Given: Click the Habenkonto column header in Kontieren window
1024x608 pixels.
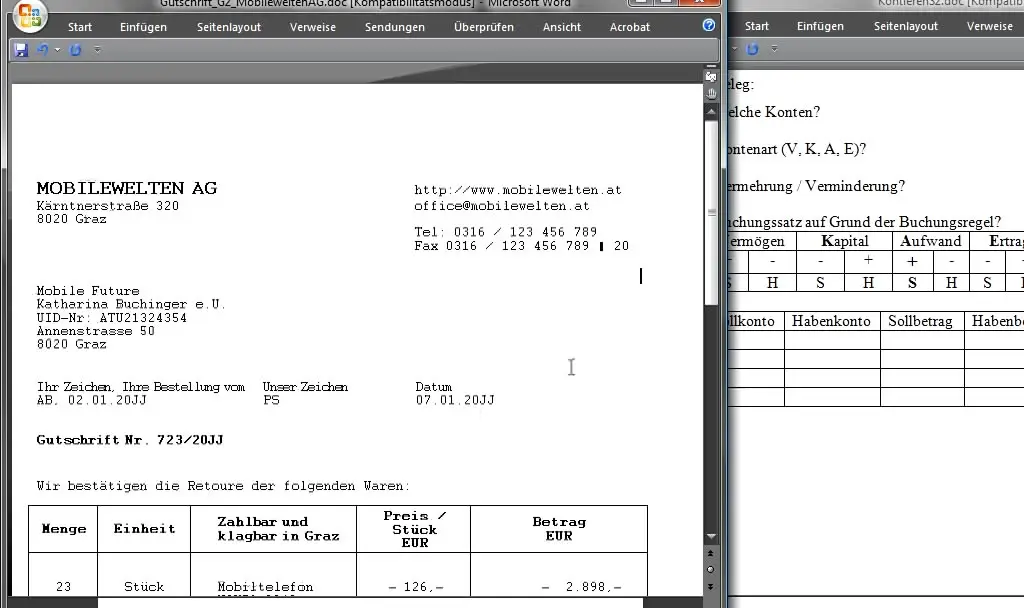Looking at the screenshot, I should click(x=831, y=321).
